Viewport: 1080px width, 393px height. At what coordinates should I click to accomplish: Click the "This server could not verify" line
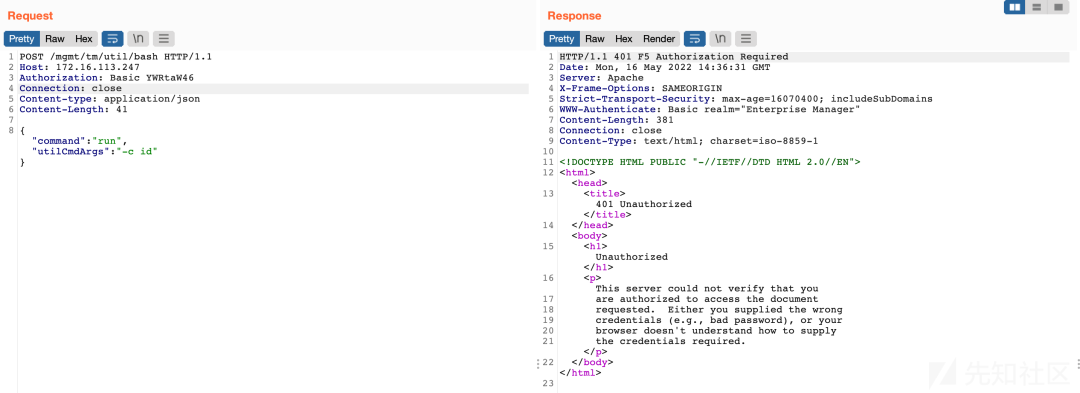[707, 288]
